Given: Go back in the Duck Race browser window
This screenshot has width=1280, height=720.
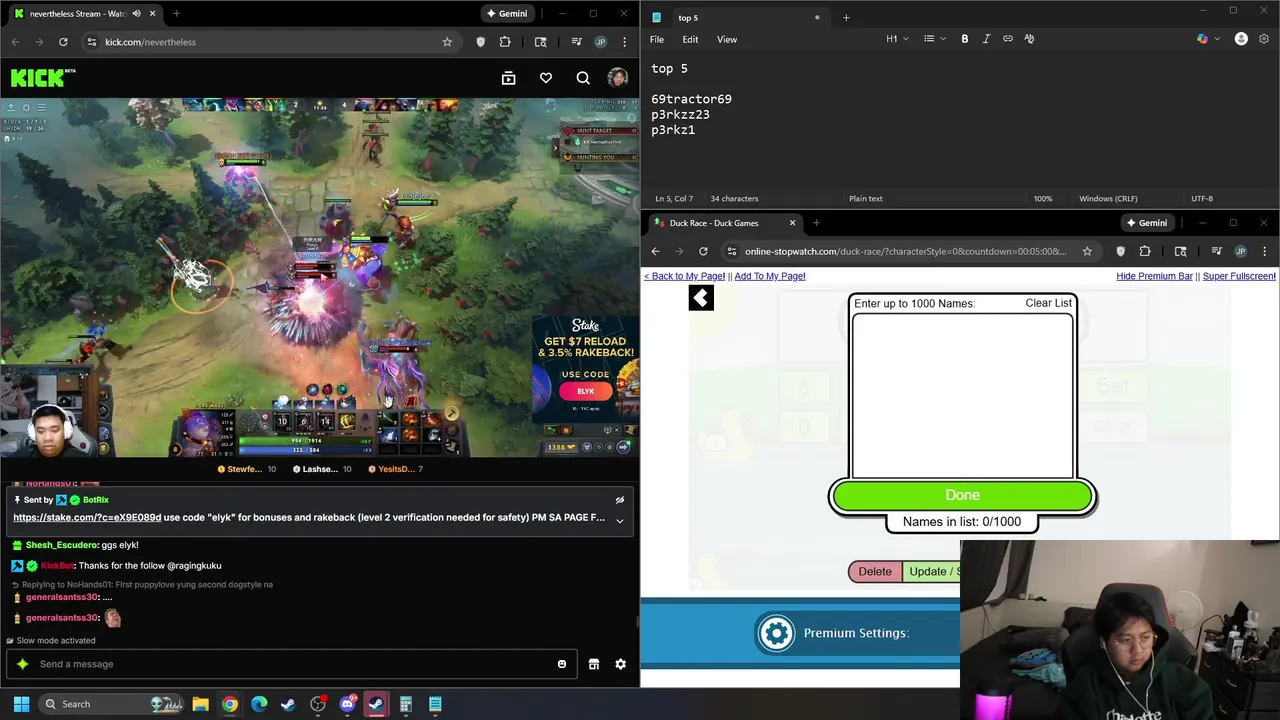Looking at the screenshot, I should point(655,251).
